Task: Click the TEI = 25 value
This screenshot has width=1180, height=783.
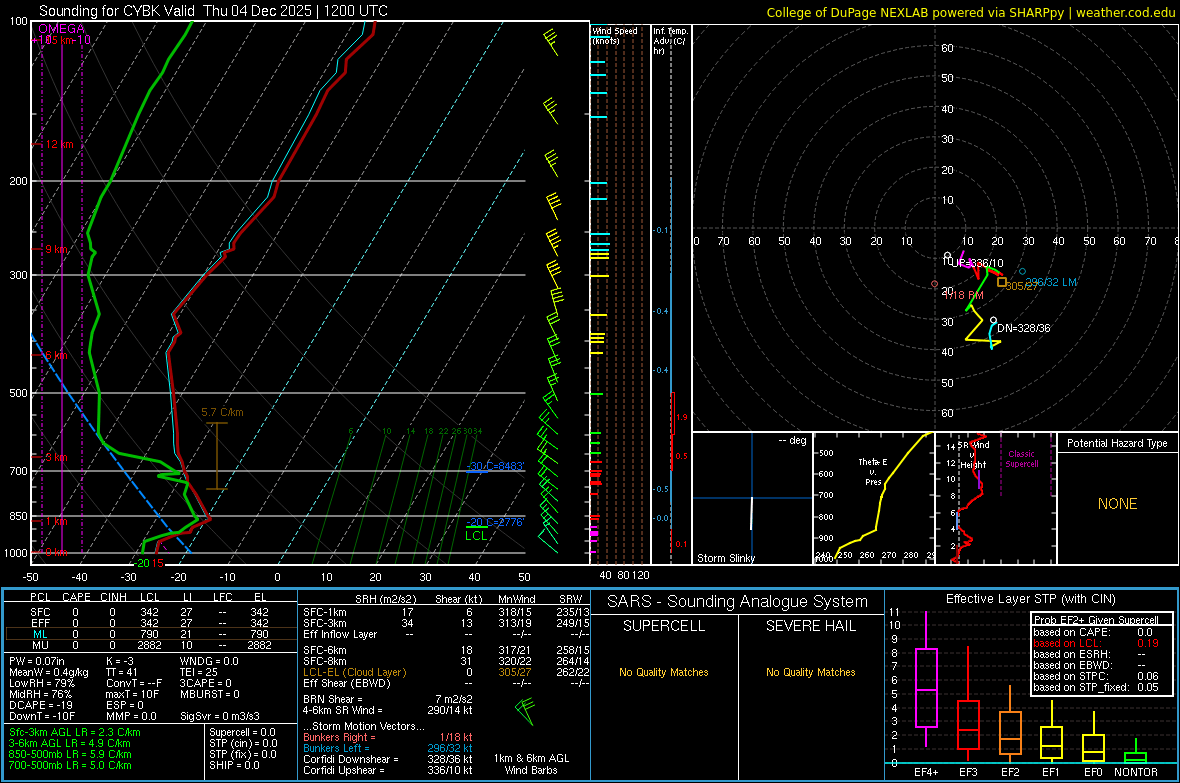Action: (199, 672)
